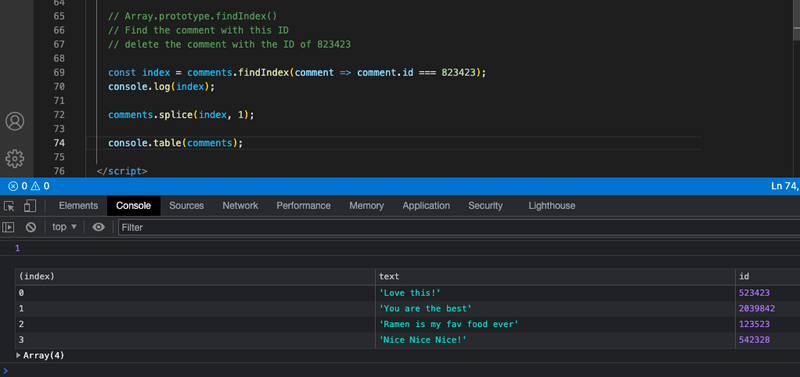Click the 'You are the best' cell

coord(555,309)
